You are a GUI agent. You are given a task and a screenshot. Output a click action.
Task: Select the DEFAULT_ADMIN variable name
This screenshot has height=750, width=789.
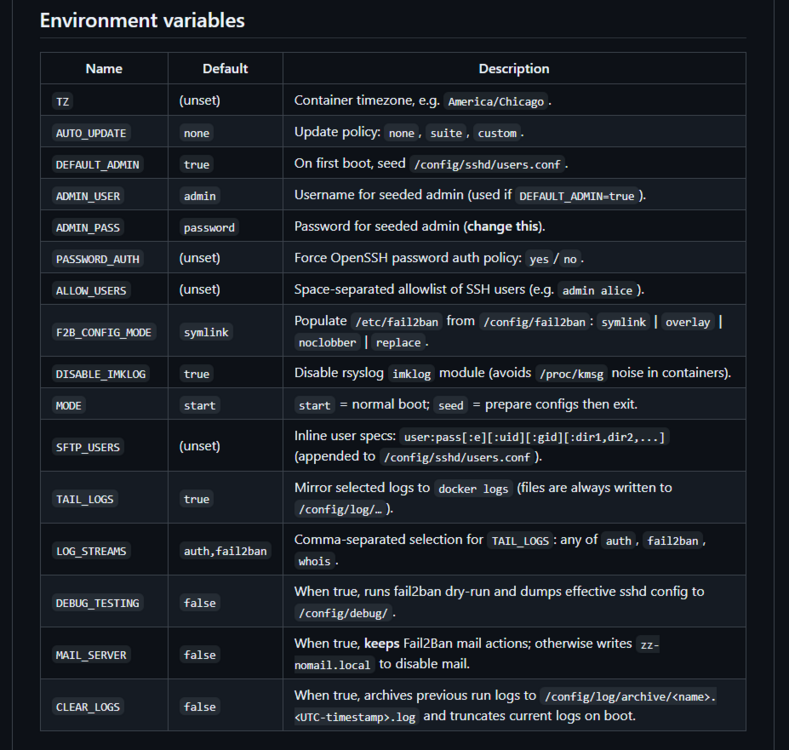pyautogui.click(x=98, y=165)
